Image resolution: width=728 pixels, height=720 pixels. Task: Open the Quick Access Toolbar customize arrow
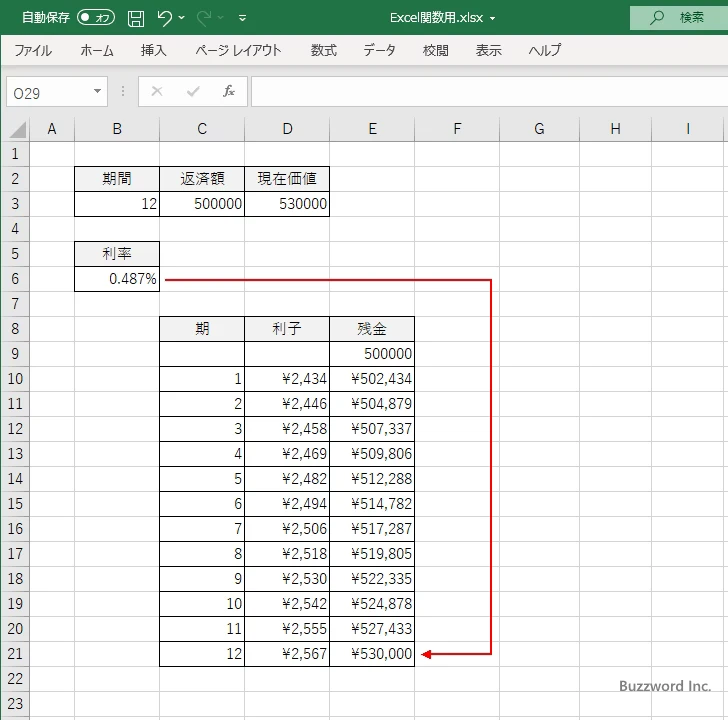(x=242, y=18)
